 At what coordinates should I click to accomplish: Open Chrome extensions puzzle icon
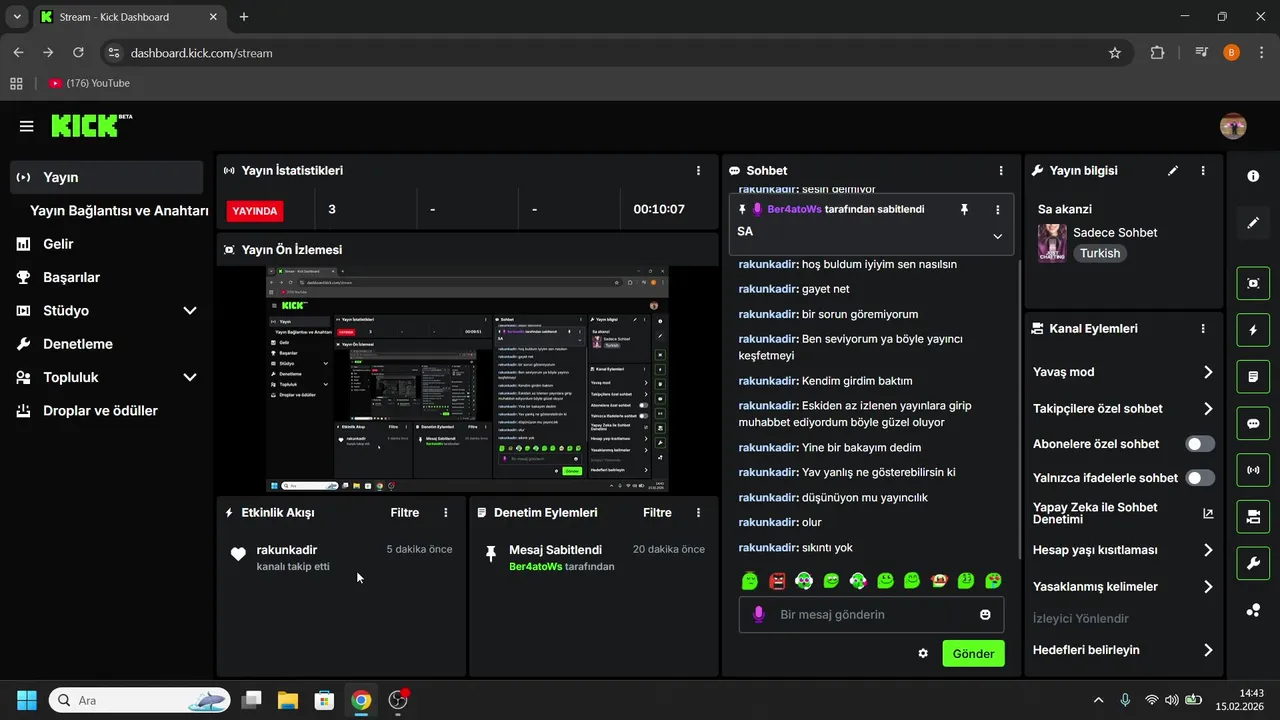point(1157,53)
